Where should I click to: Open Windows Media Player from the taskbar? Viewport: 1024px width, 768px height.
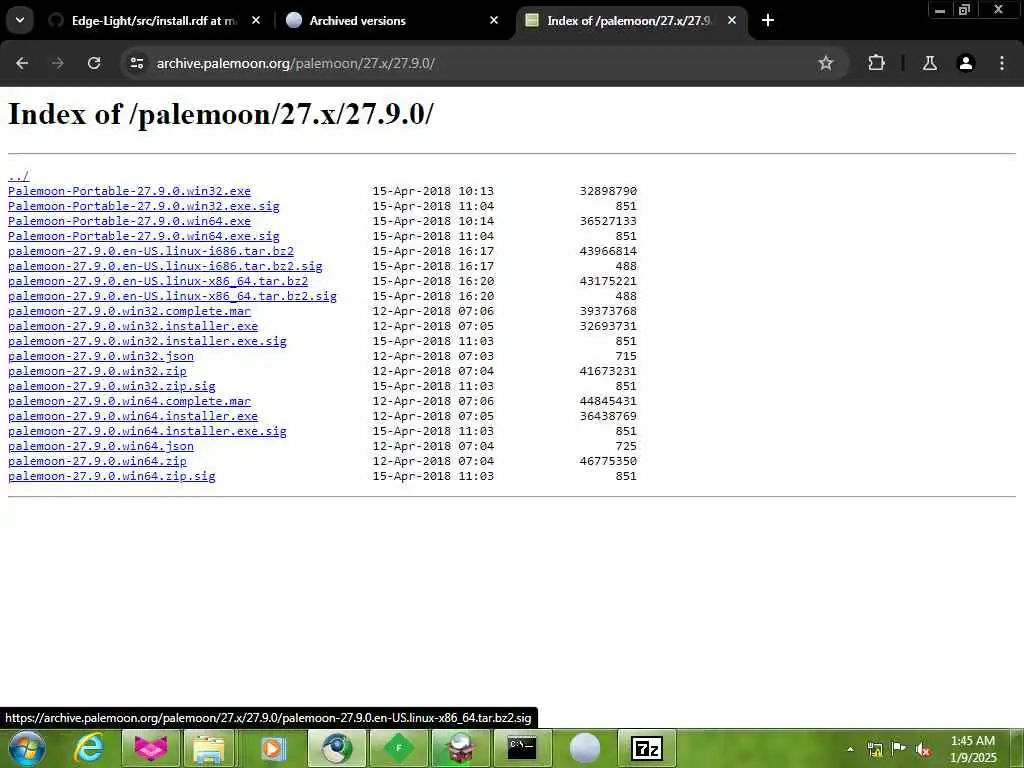273,748
